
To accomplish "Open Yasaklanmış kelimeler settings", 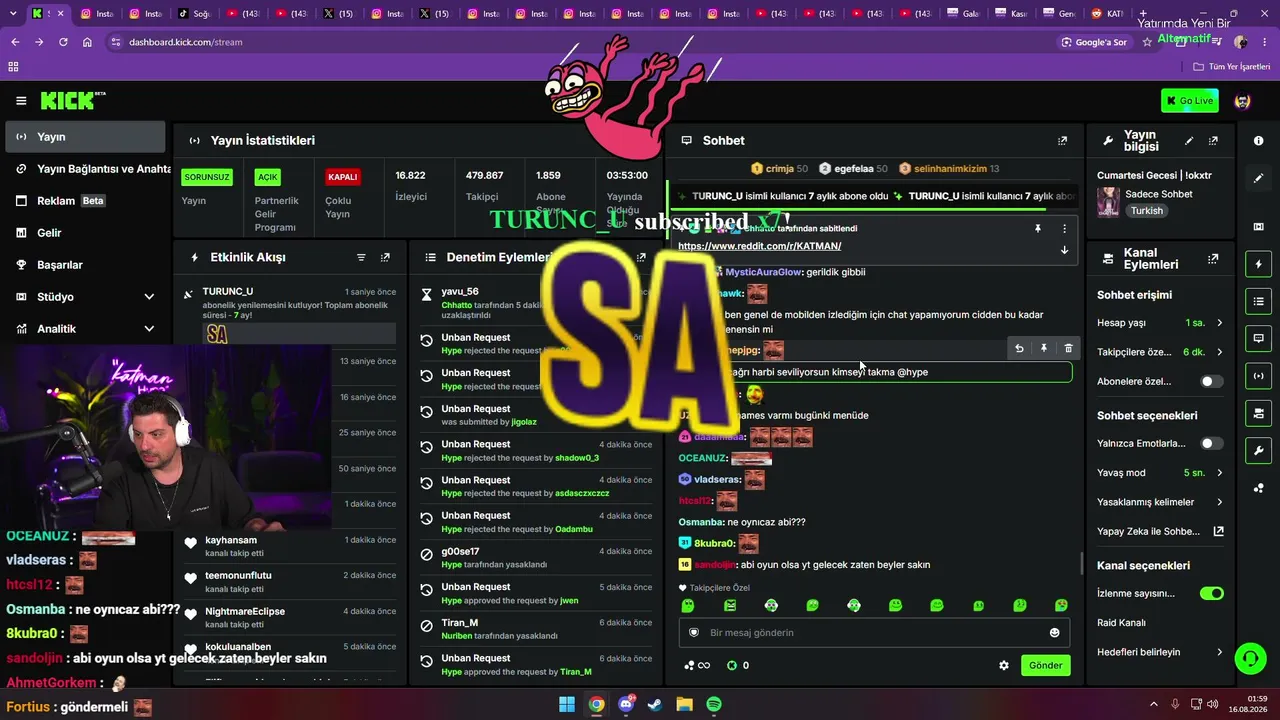I will (1160, 502).
